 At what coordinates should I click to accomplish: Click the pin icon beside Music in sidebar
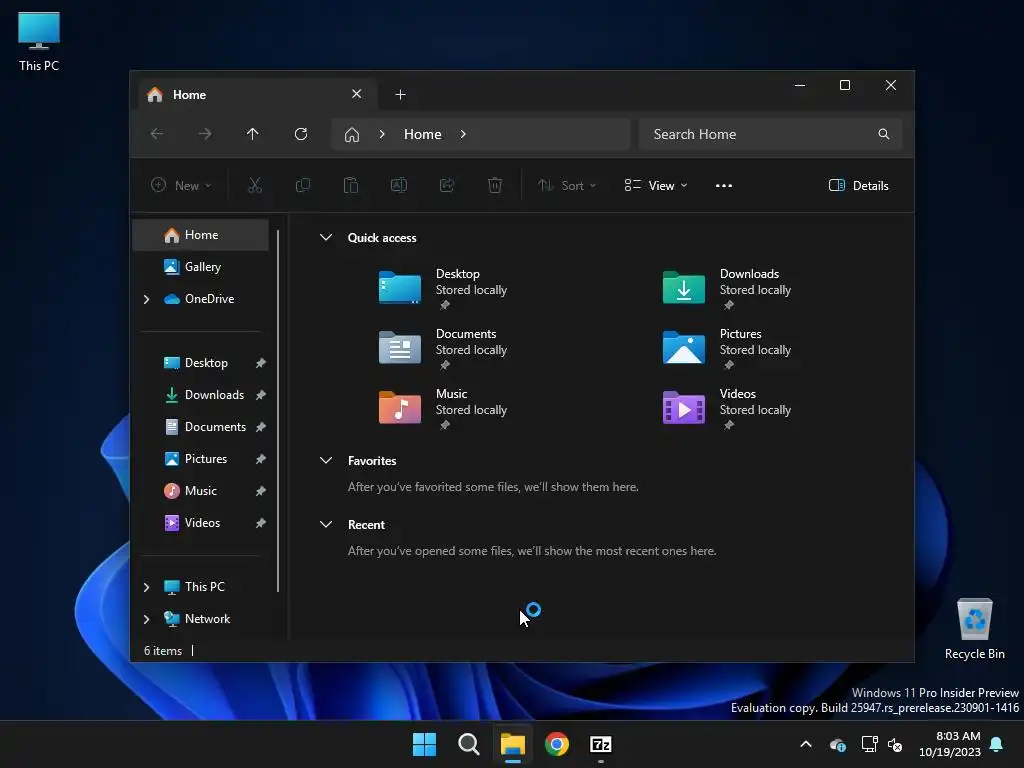click(x=261, y=491)
